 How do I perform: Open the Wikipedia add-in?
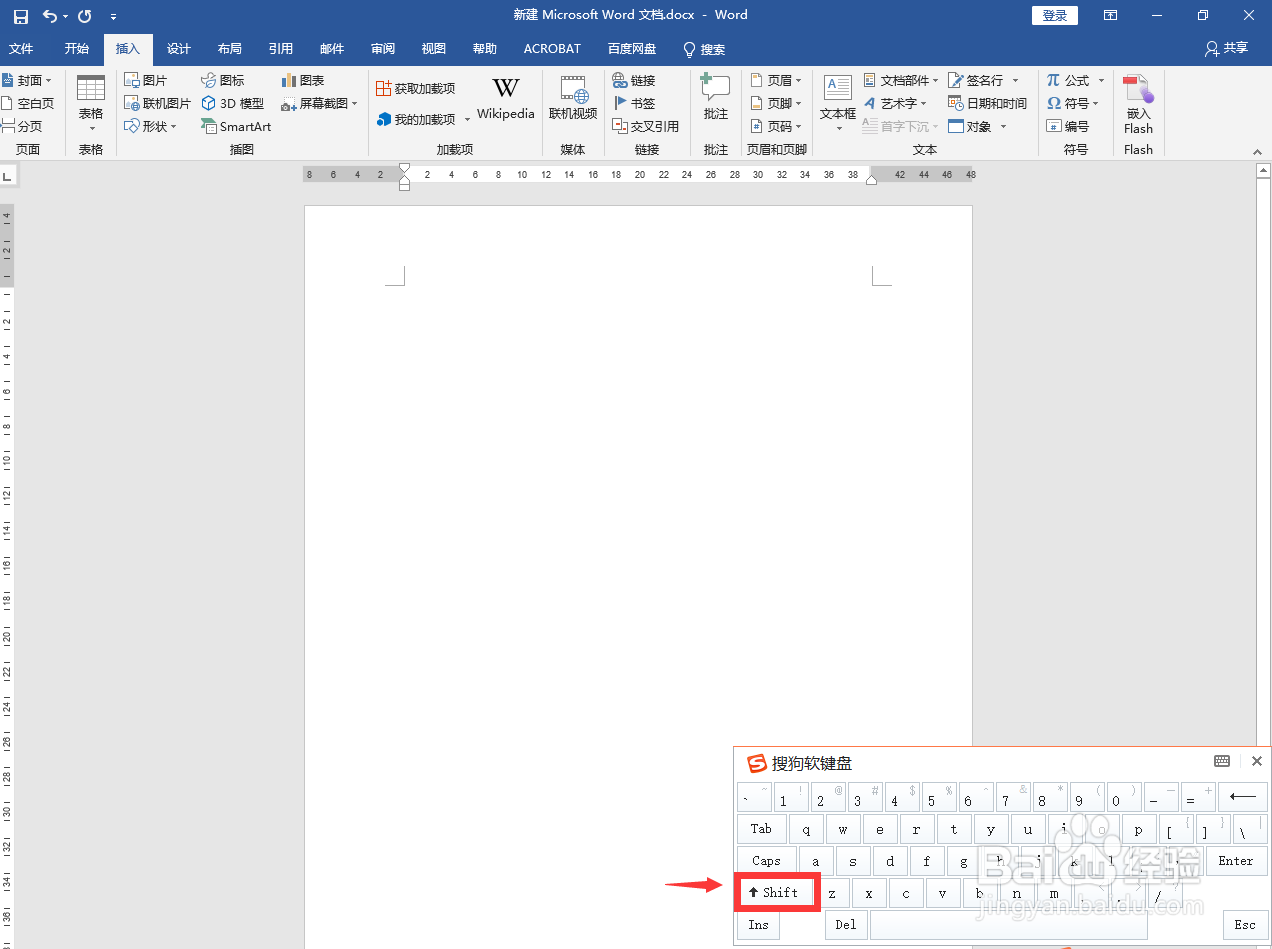[506, 100]
